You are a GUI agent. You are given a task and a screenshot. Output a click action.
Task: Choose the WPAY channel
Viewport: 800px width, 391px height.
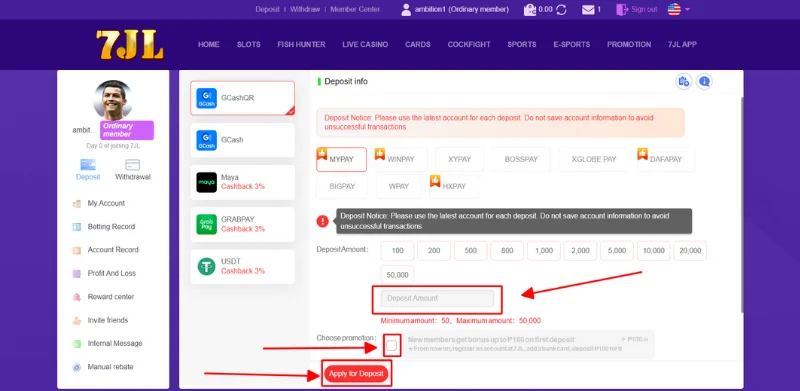398,186
